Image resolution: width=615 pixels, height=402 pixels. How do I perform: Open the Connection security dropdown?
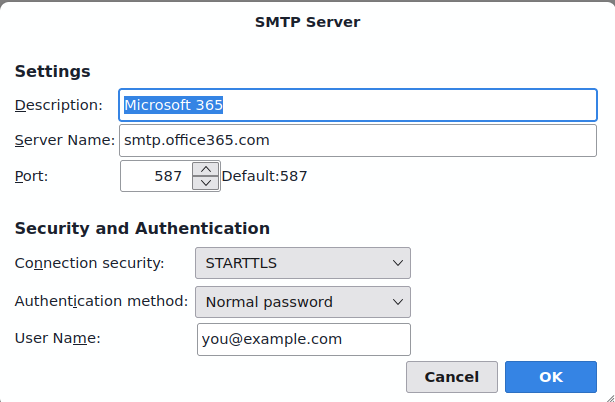[x=303, y=263]
